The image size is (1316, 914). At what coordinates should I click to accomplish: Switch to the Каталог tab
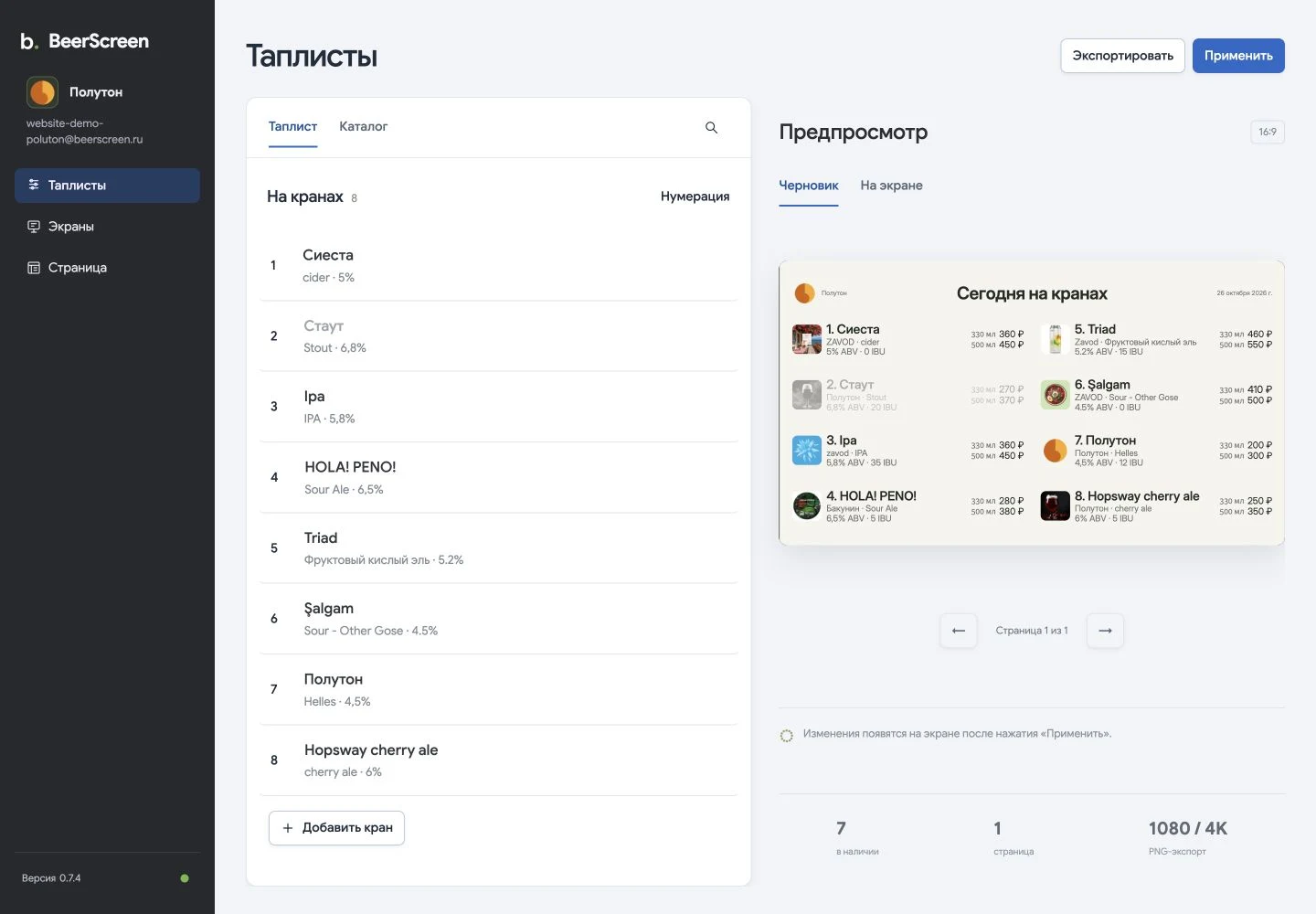pos(363,127)
